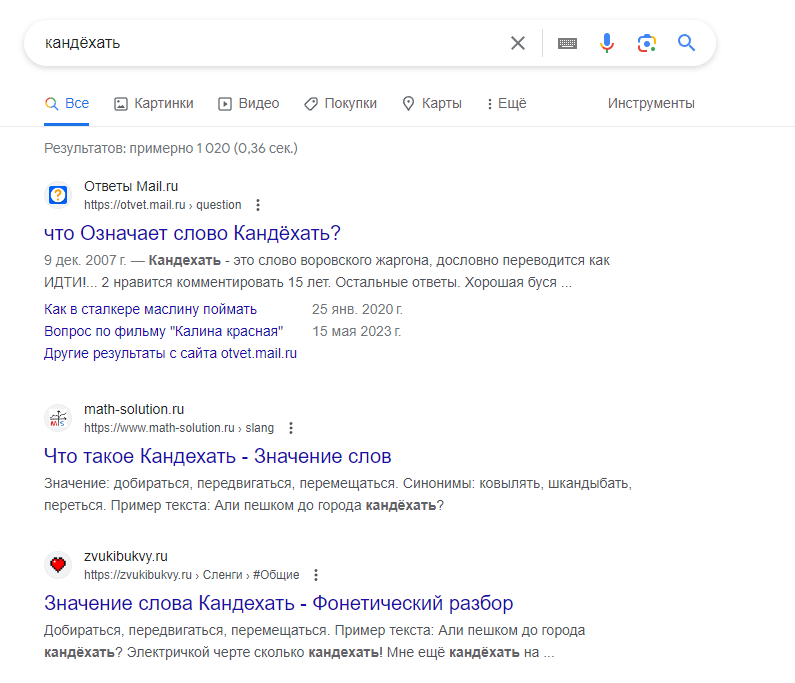
Task: Go to the Покупки tab
Action: click(340, 103)
